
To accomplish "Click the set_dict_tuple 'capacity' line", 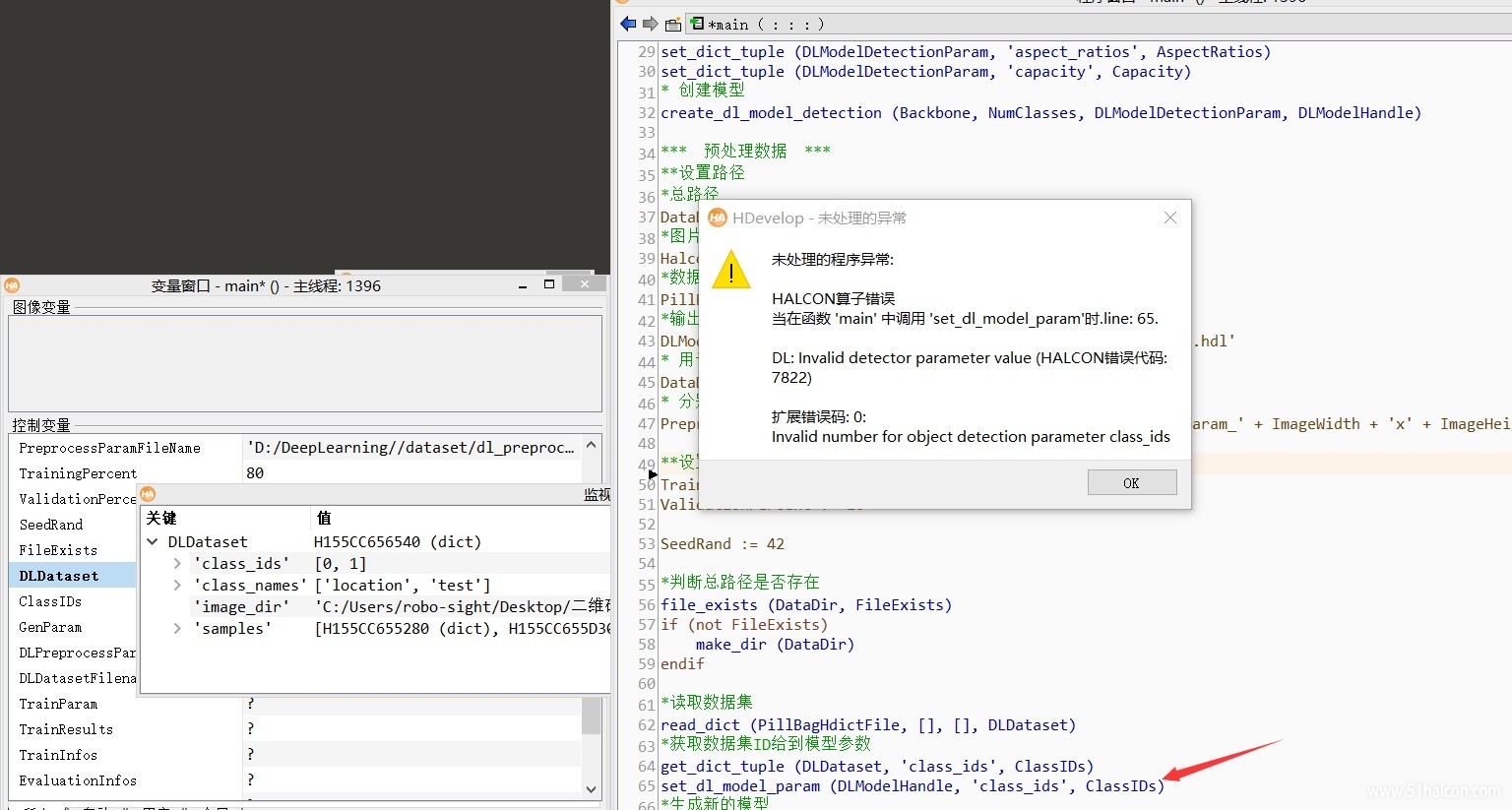I will 925,72.
